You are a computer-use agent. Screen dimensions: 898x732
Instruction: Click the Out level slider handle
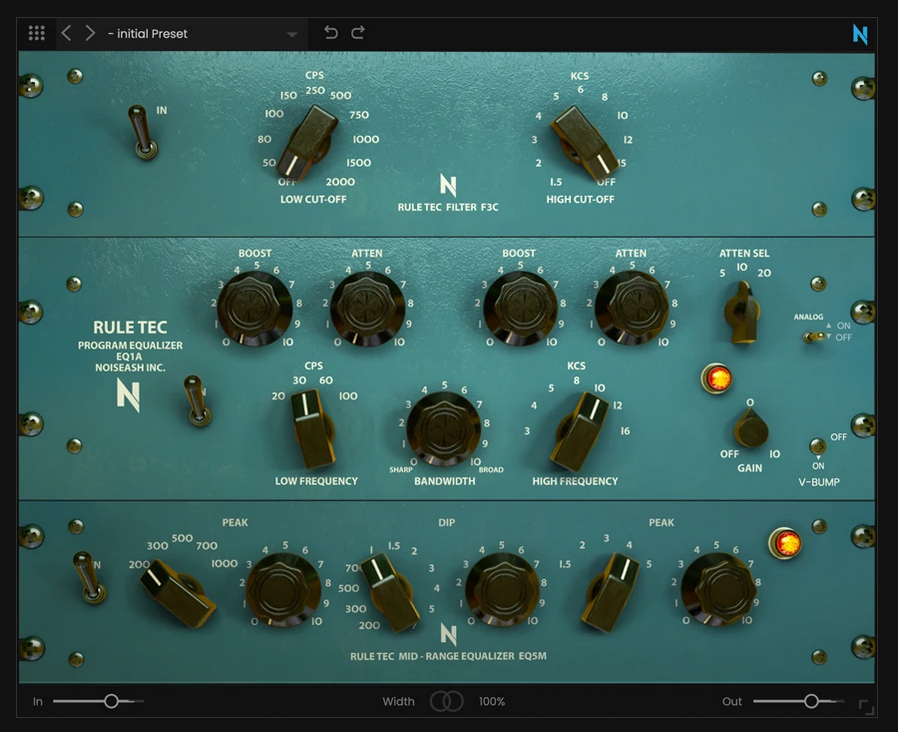click(811, 701)
